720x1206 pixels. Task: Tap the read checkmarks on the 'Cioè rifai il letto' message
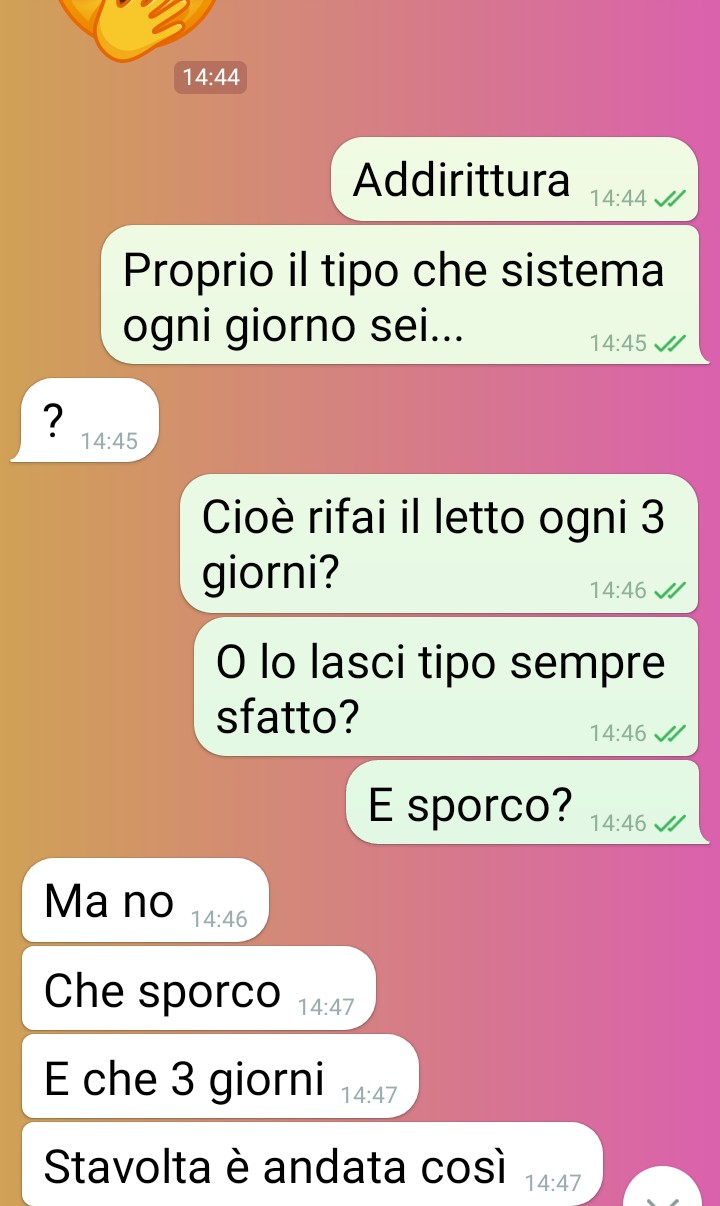coord(669,592)
